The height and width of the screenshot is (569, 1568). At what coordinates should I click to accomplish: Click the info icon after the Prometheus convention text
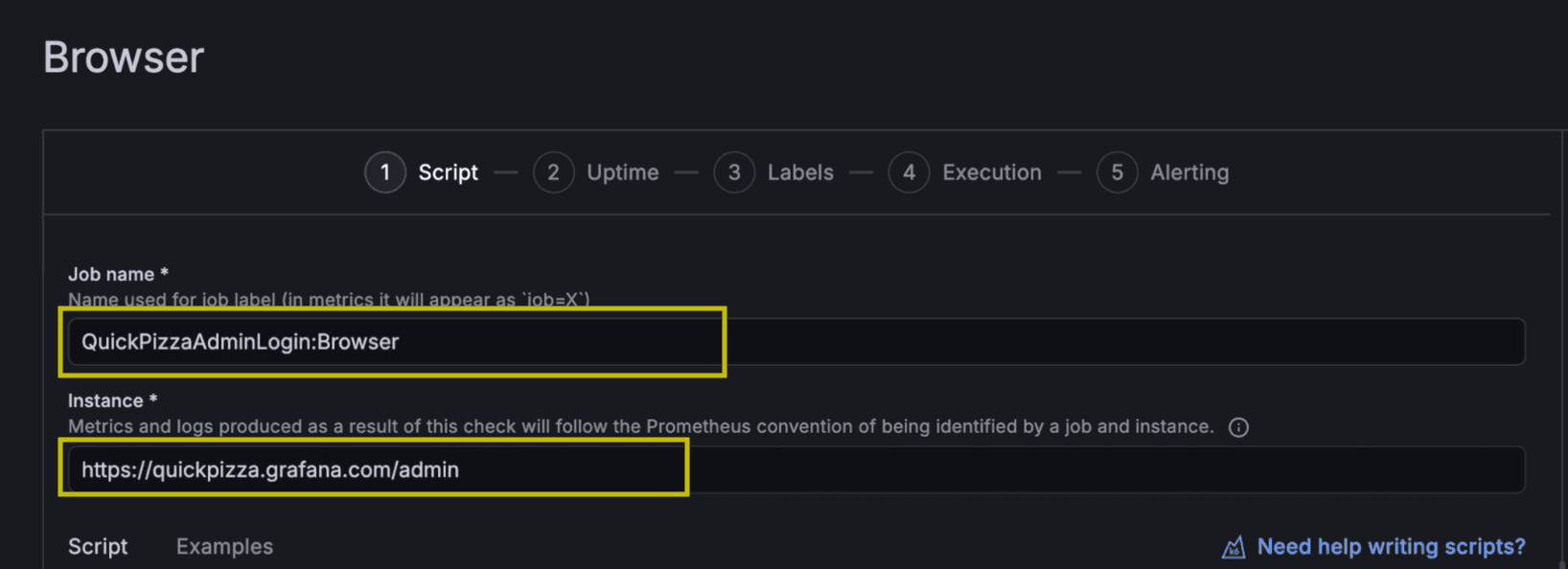coord(1237,427)
